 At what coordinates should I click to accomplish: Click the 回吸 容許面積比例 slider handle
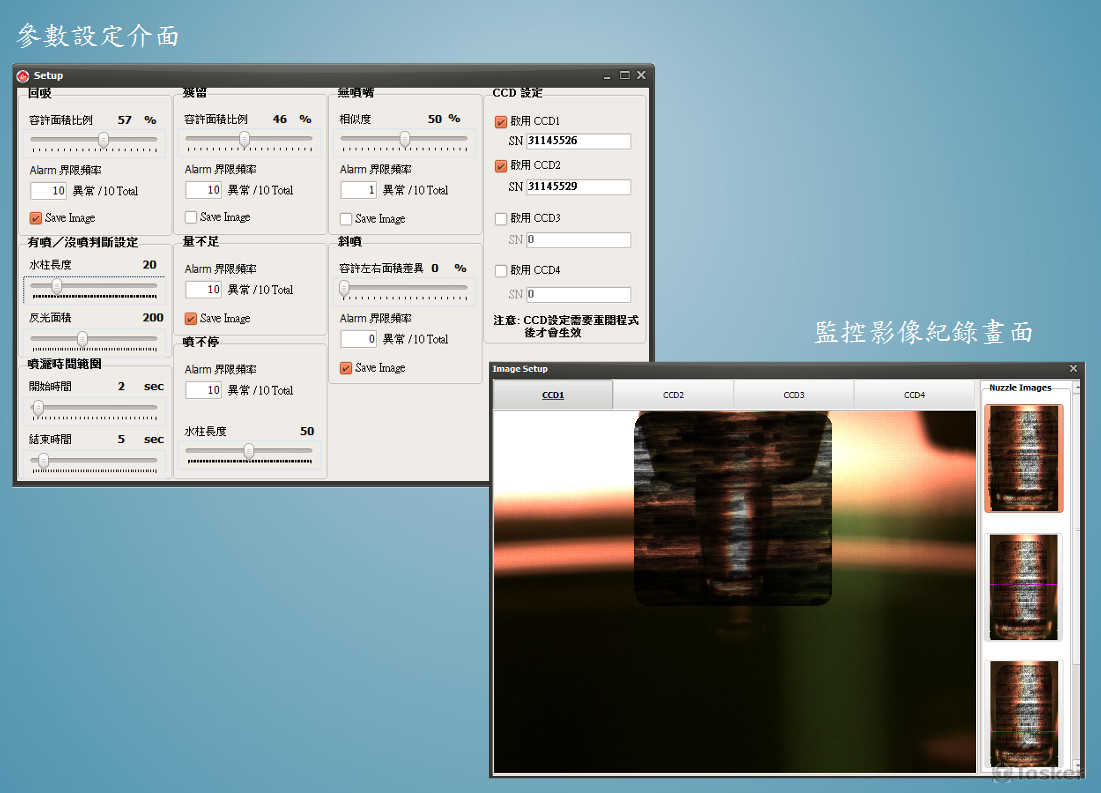pos(103,140)
